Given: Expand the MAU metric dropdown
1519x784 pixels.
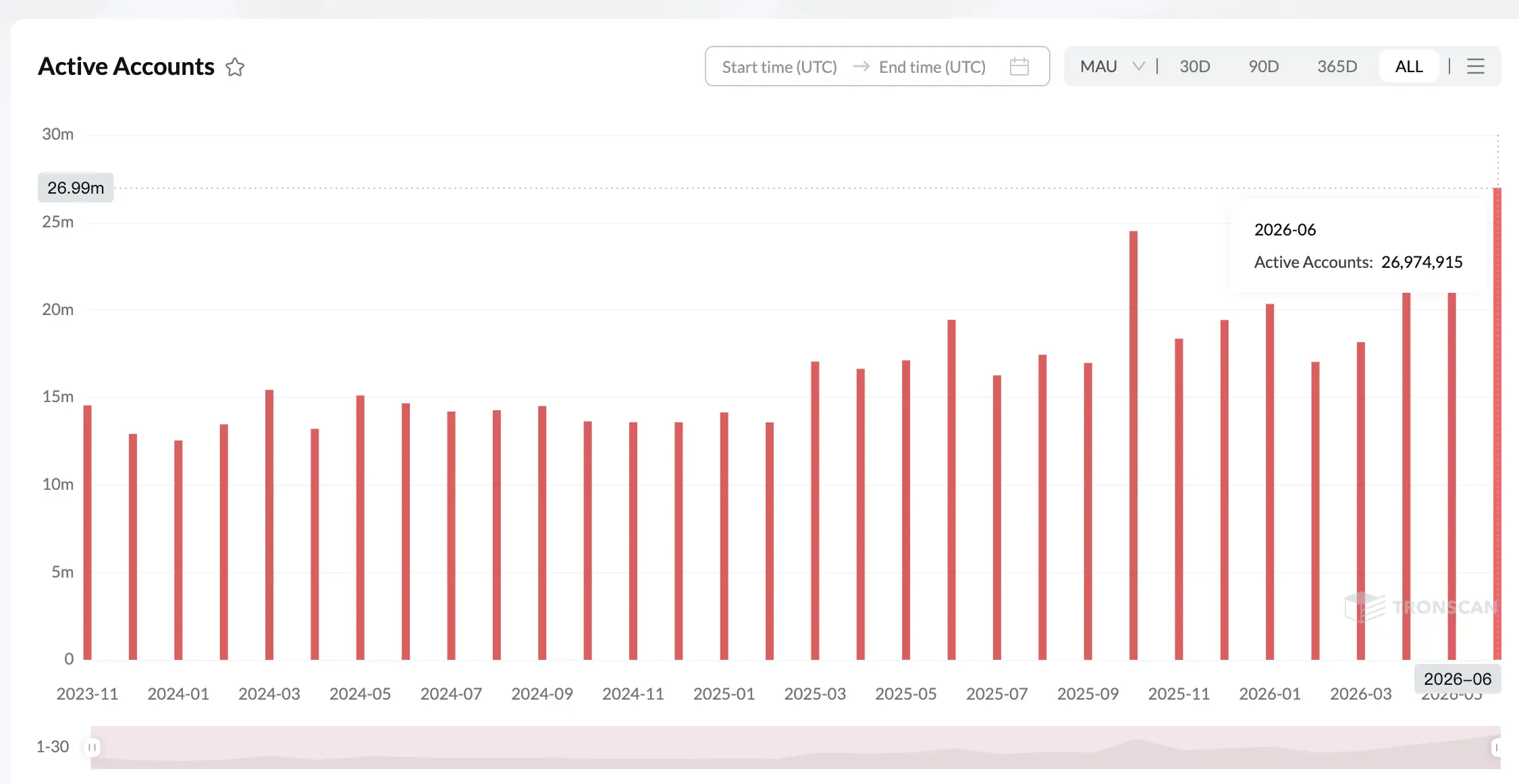Looking at the screenshot, I should [x=1112, y=66].
